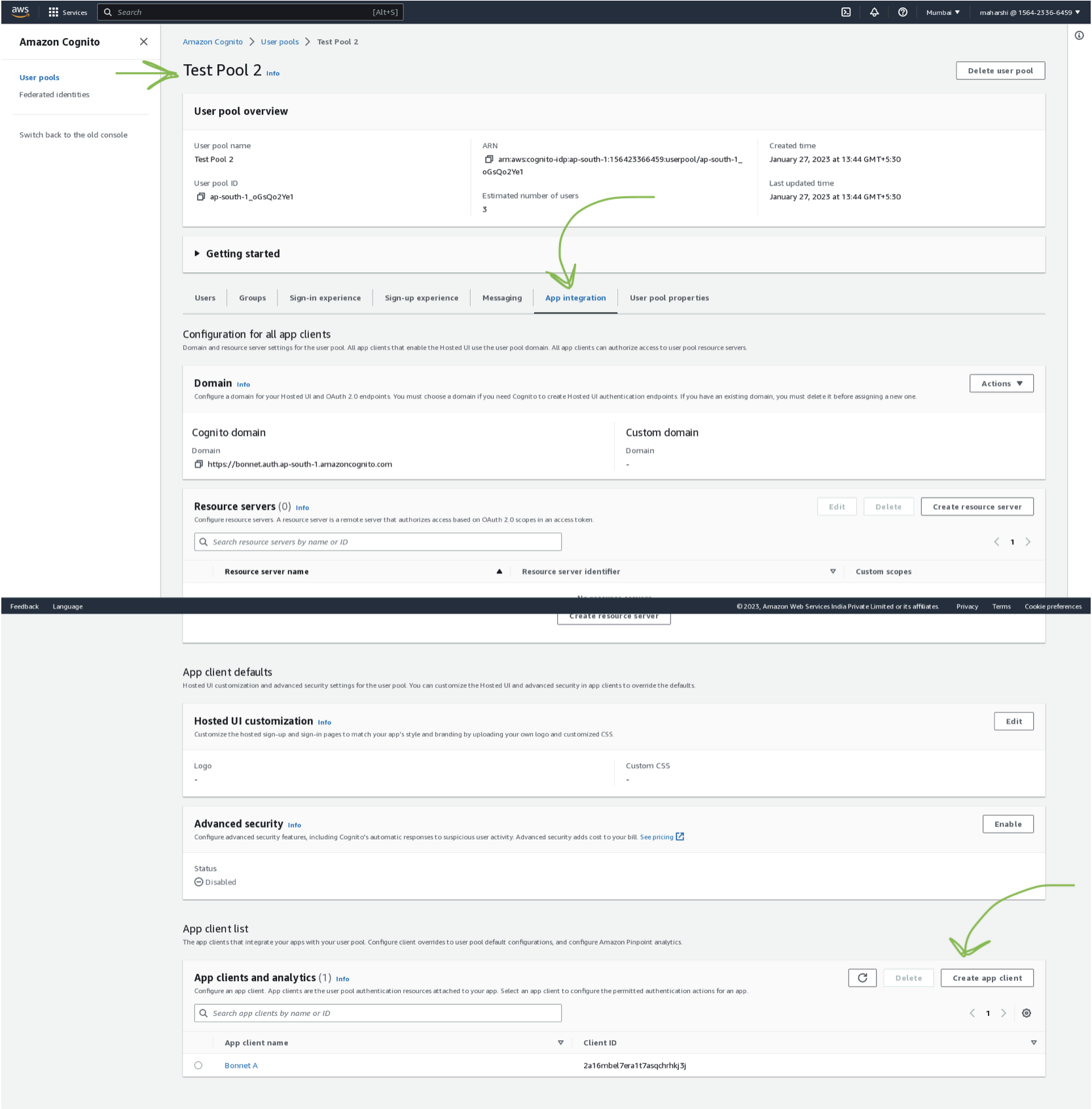
Task: Open the AWS home logo
Action: point(20,12)
